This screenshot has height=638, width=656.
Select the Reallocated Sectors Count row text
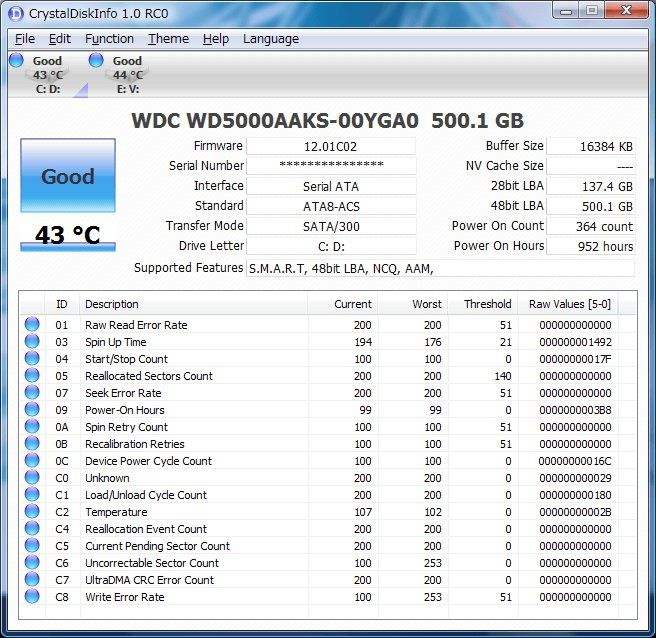point(149,376)
